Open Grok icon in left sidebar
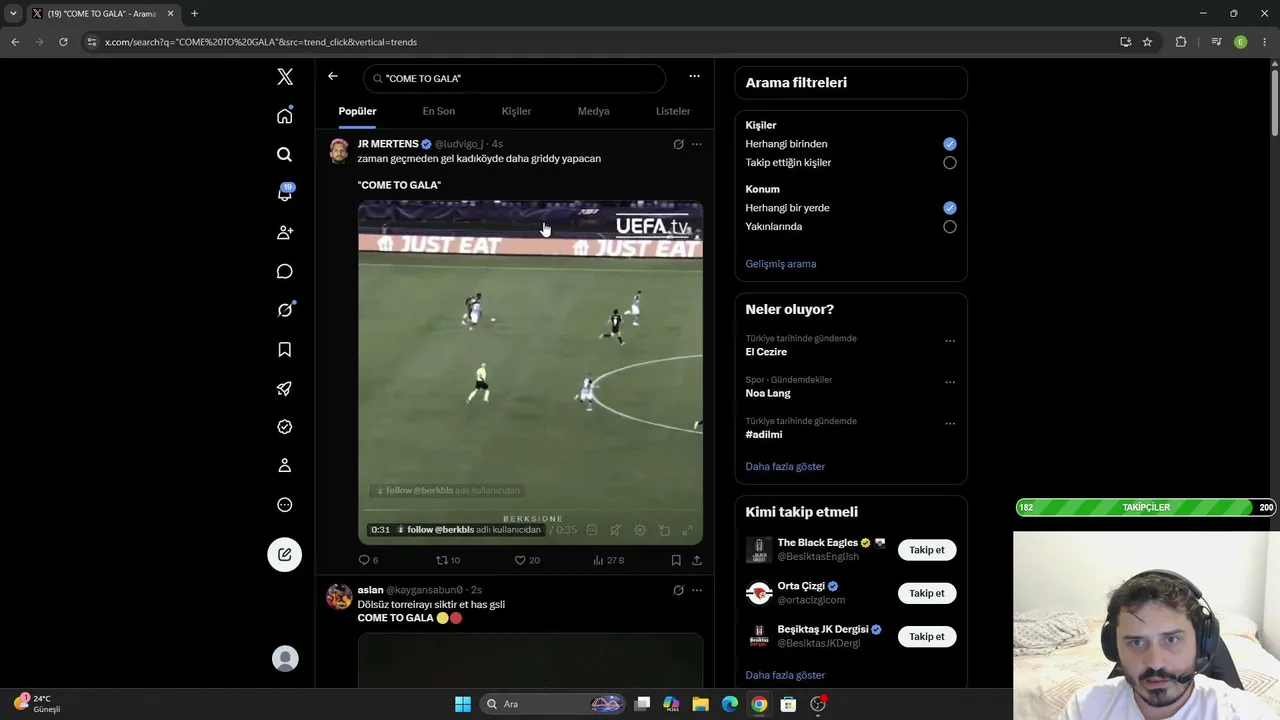Image resolution: width=1280 pixels, height=720 pixels. 285,310
